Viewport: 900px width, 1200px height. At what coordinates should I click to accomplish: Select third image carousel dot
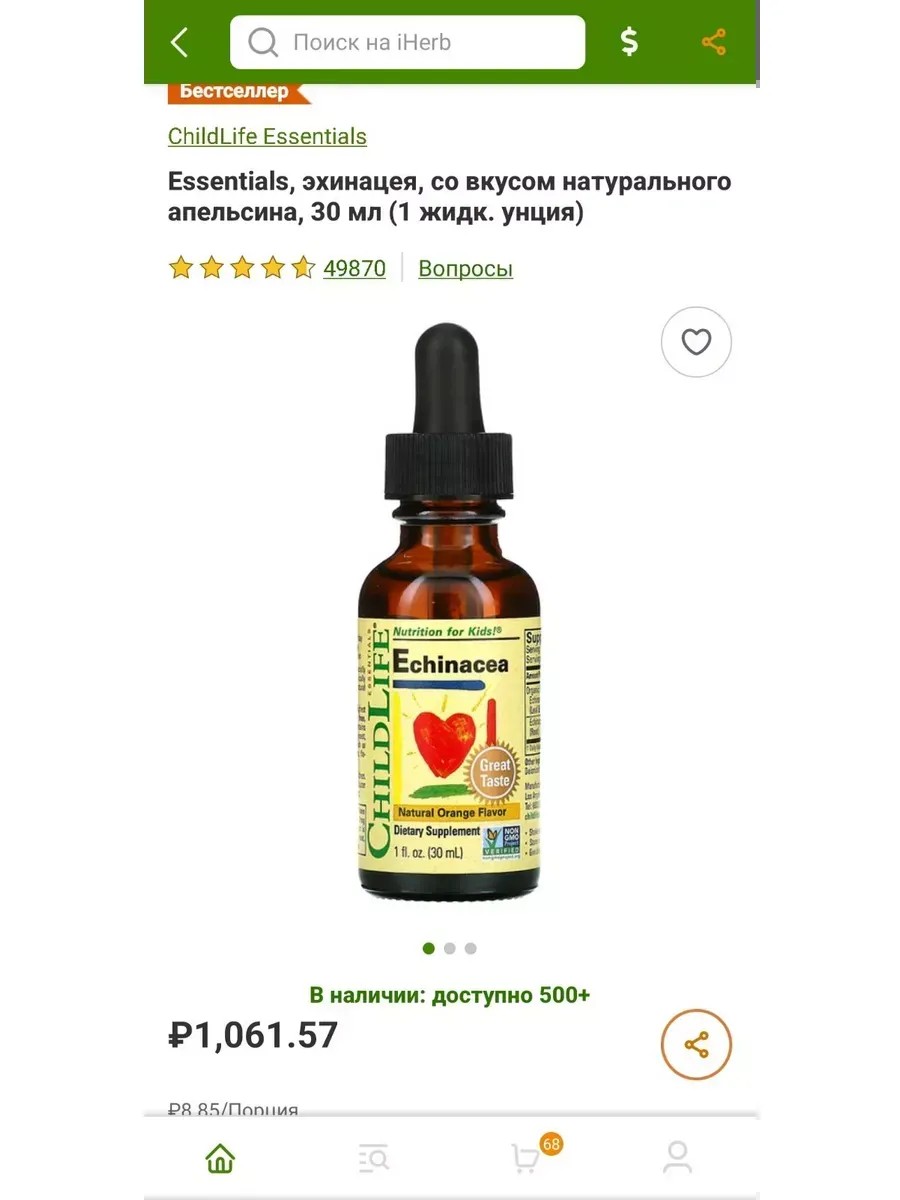pos(471,948)
